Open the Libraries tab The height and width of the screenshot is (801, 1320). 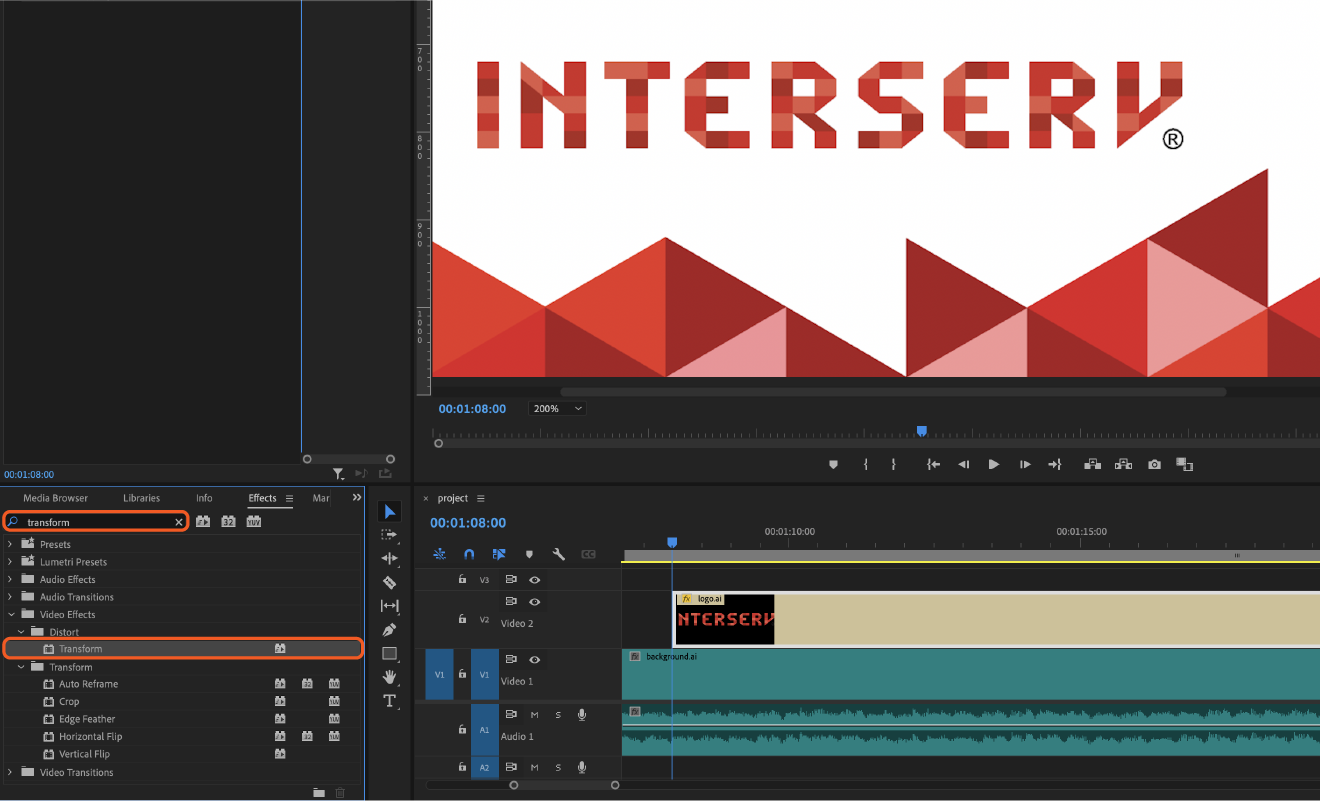(141, 498)
